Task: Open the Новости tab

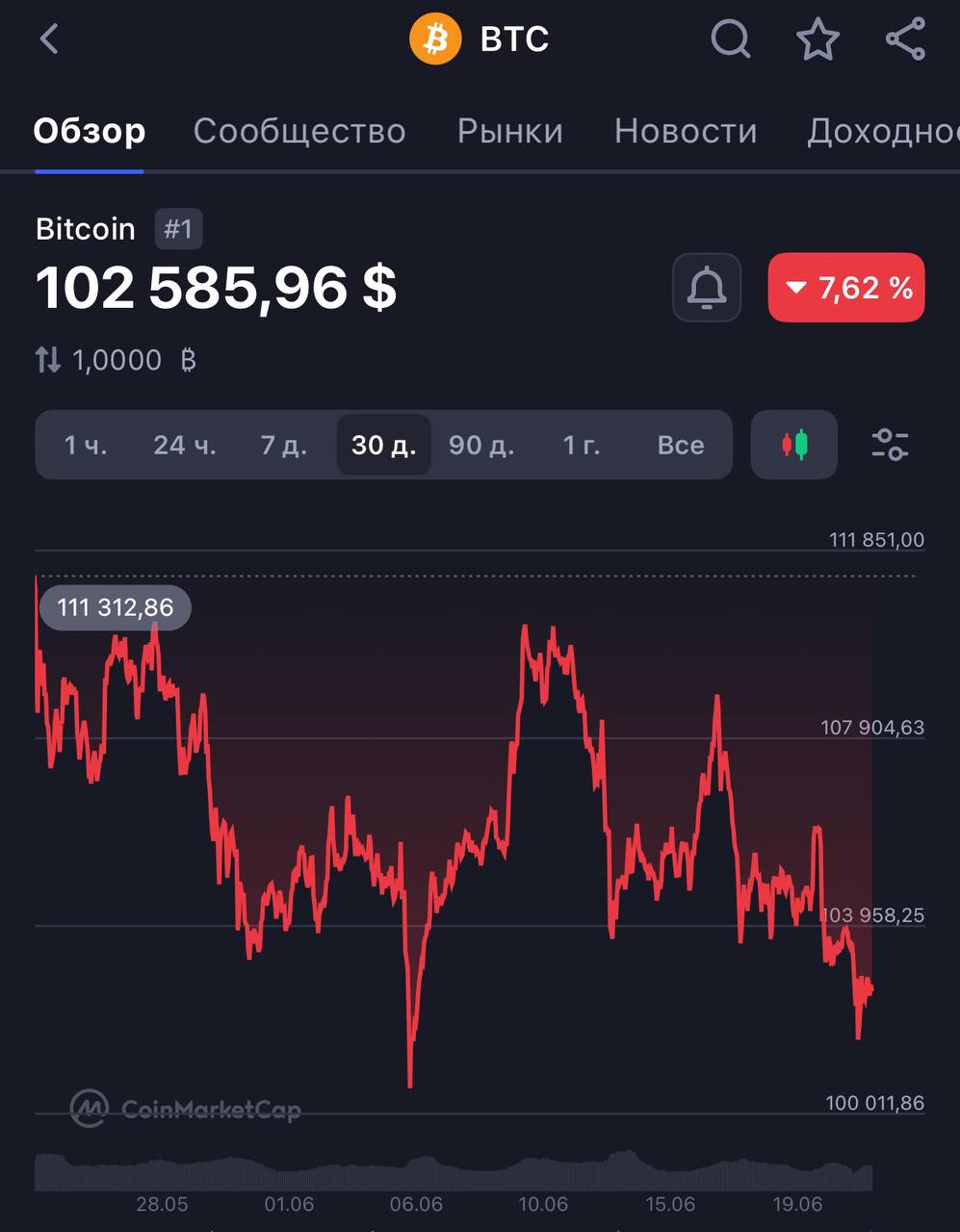Action: 686,131
